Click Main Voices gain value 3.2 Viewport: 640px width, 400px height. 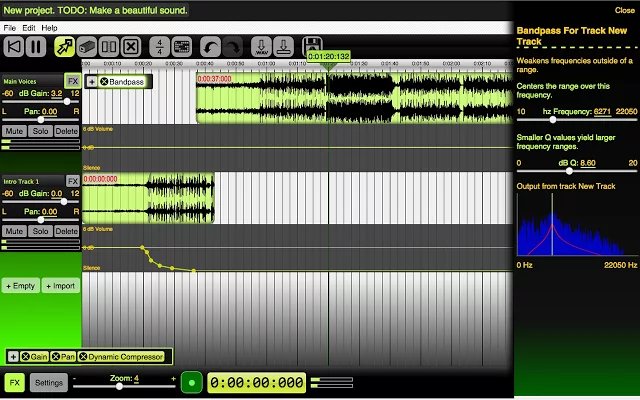point(57,93)
